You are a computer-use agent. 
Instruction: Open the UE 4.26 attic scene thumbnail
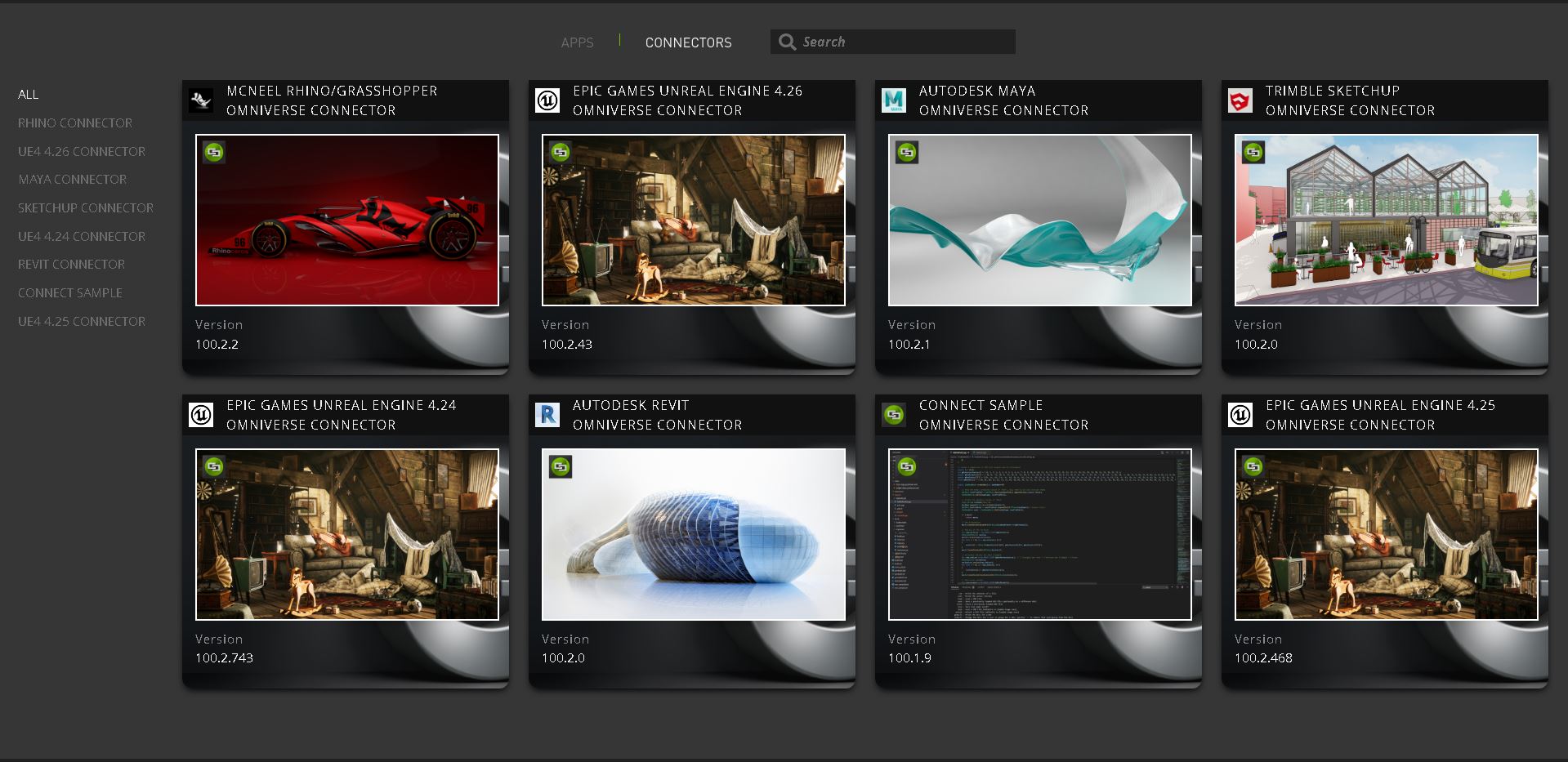(694, 220)
